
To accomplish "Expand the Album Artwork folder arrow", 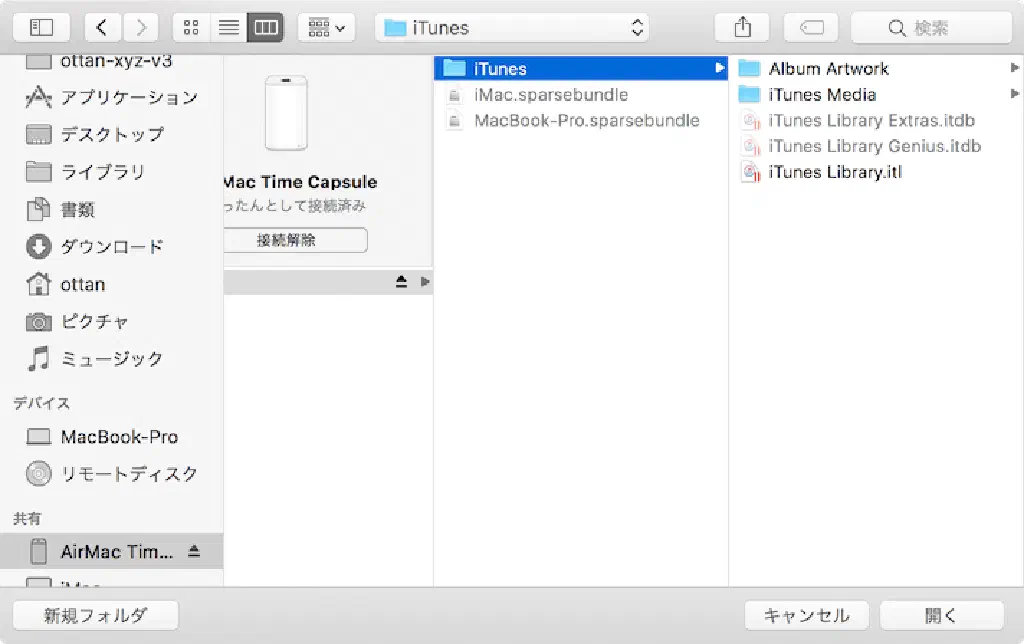I will (1015, 68).
